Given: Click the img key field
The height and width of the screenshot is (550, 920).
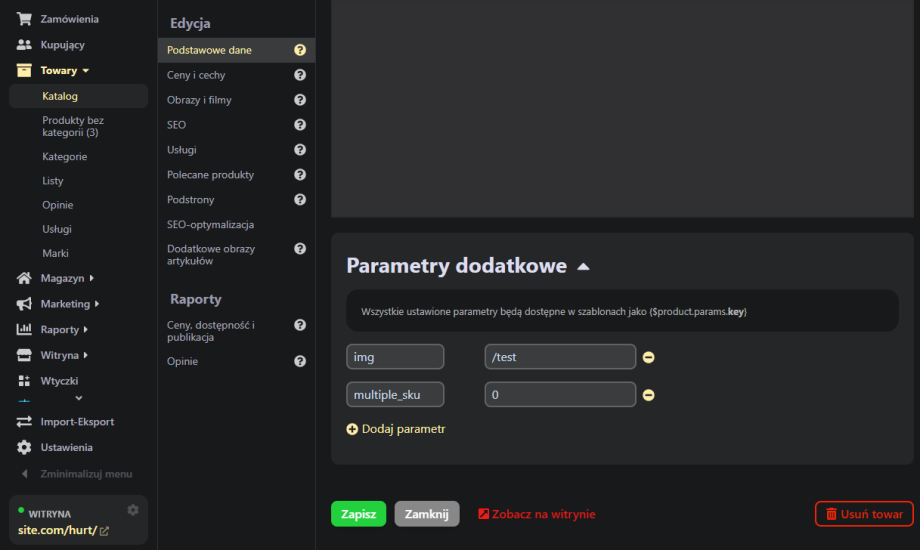Looking at the screenshot, I should [395, 357].
